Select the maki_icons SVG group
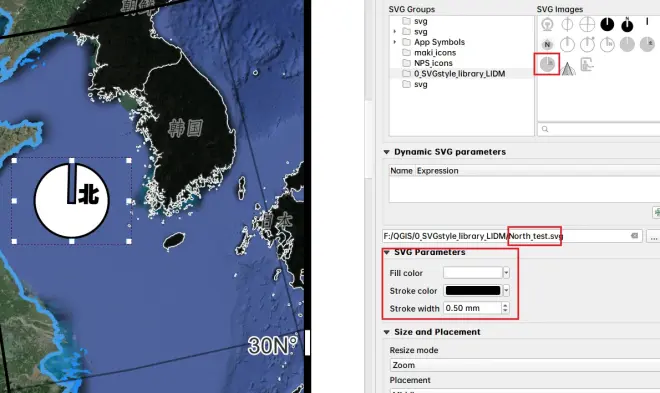Viewport: 660px width, 393px height. (435, 53)
